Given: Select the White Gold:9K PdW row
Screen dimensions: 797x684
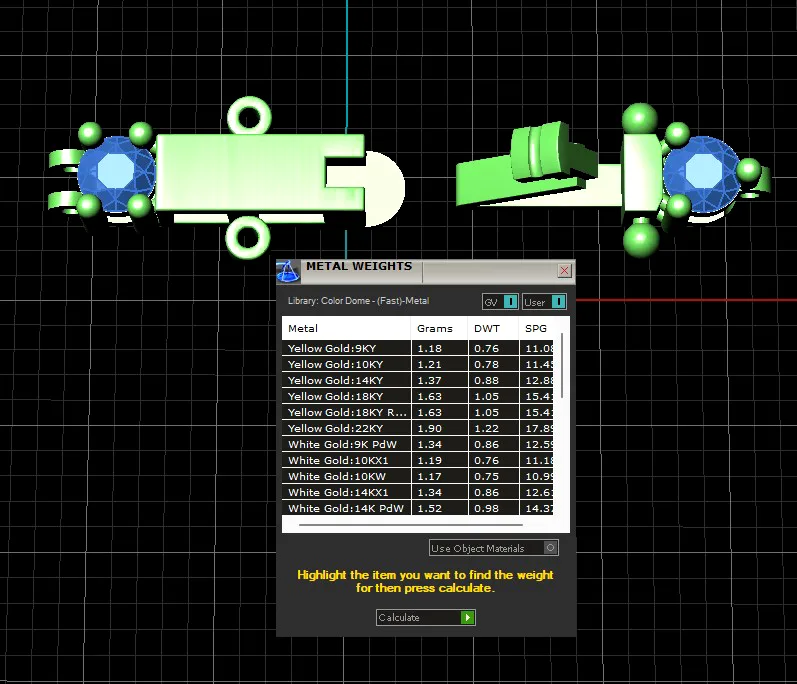Looking at the screenshot, I should click(x=417, y=444).
